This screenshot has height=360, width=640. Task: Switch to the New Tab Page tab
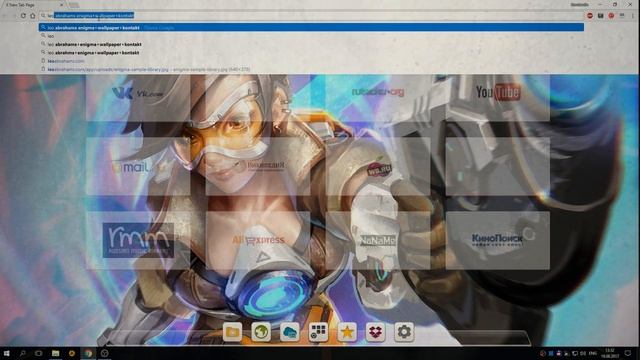[x=33, y=5]
